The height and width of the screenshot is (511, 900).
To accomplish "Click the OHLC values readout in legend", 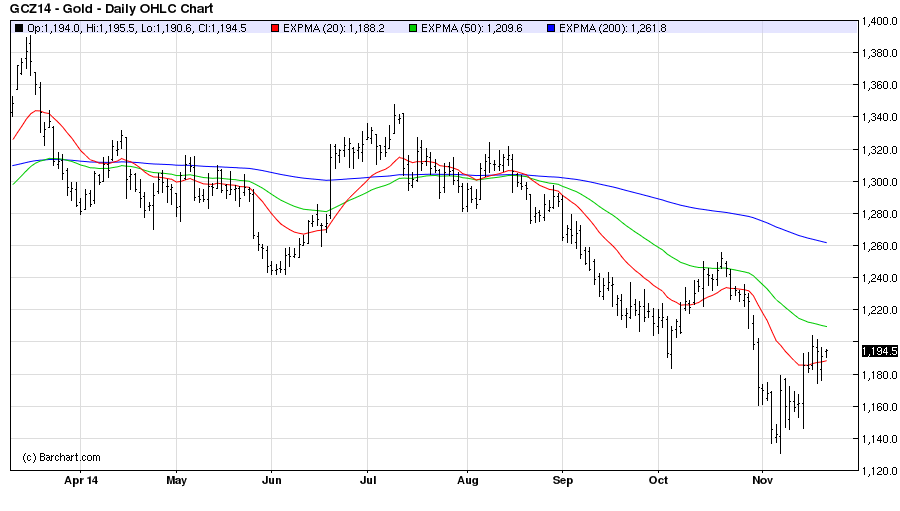I will point(139,28).
